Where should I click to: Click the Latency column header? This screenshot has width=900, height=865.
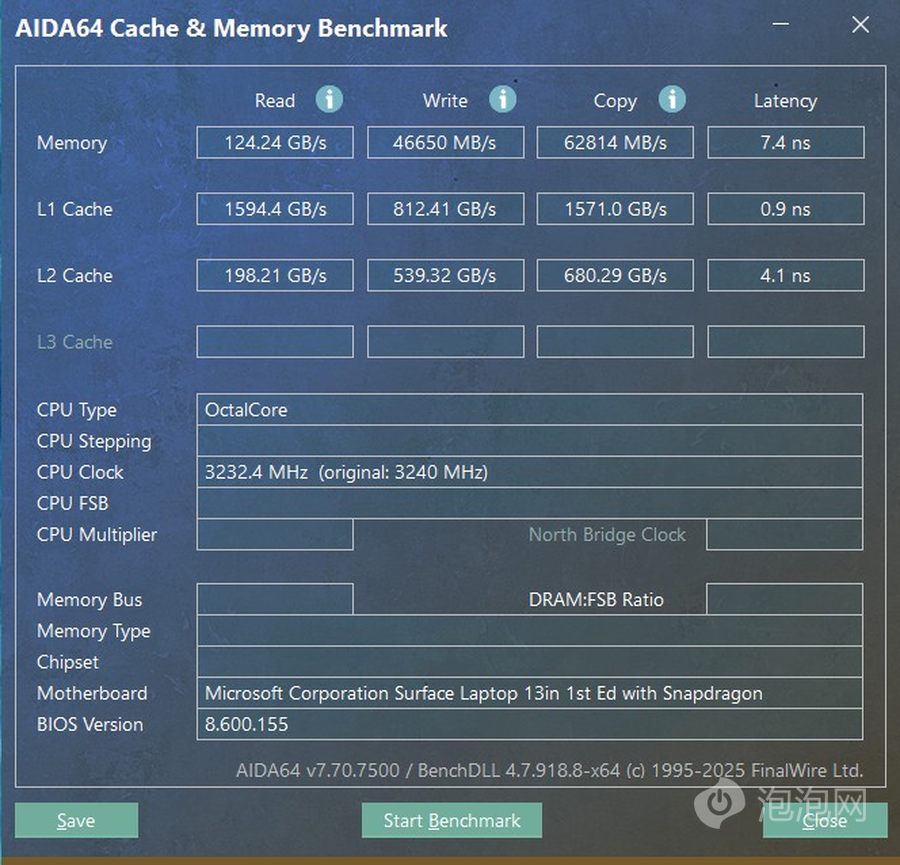tap(786, 101)
